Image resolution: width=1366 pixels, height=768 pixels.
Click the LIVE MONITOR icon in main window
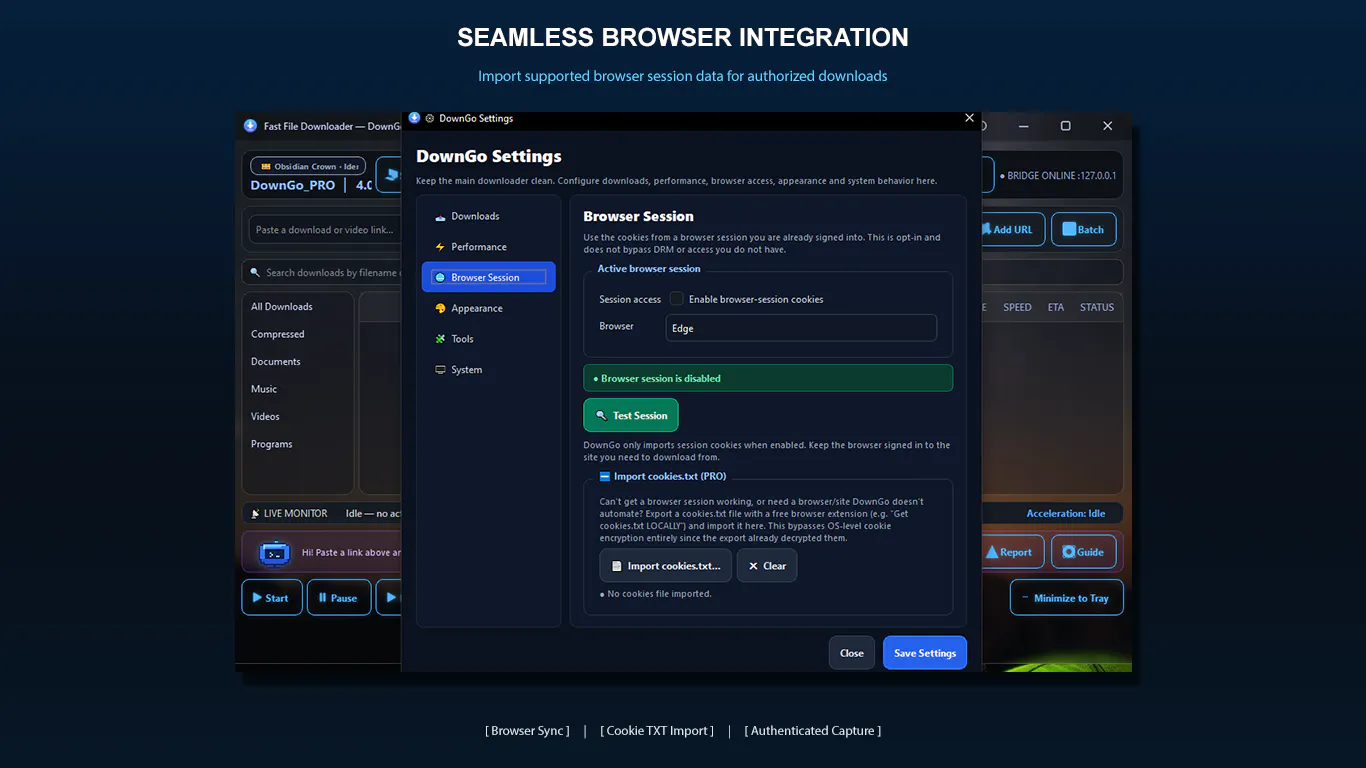pos(256,514)
